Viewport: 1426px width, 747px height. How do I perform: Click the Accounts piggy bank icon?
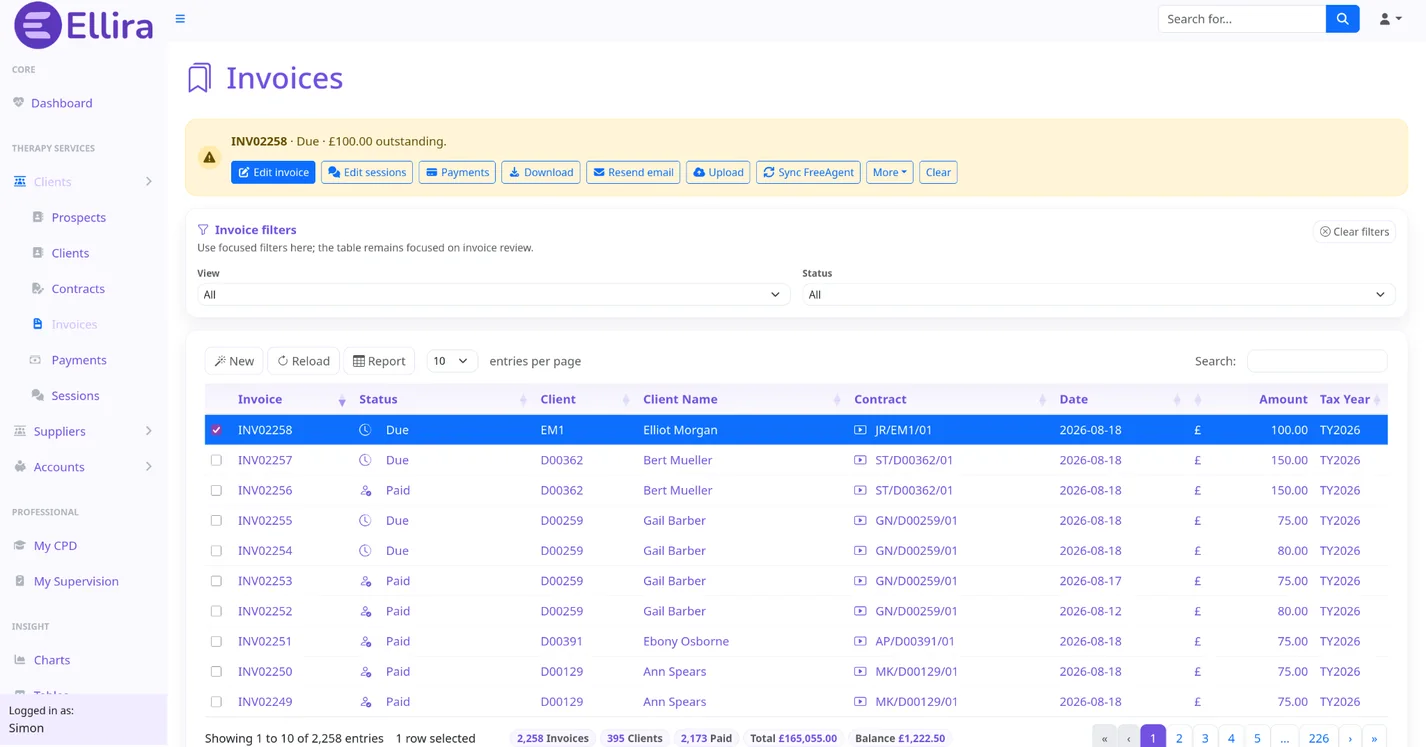(x=20, y=467)
